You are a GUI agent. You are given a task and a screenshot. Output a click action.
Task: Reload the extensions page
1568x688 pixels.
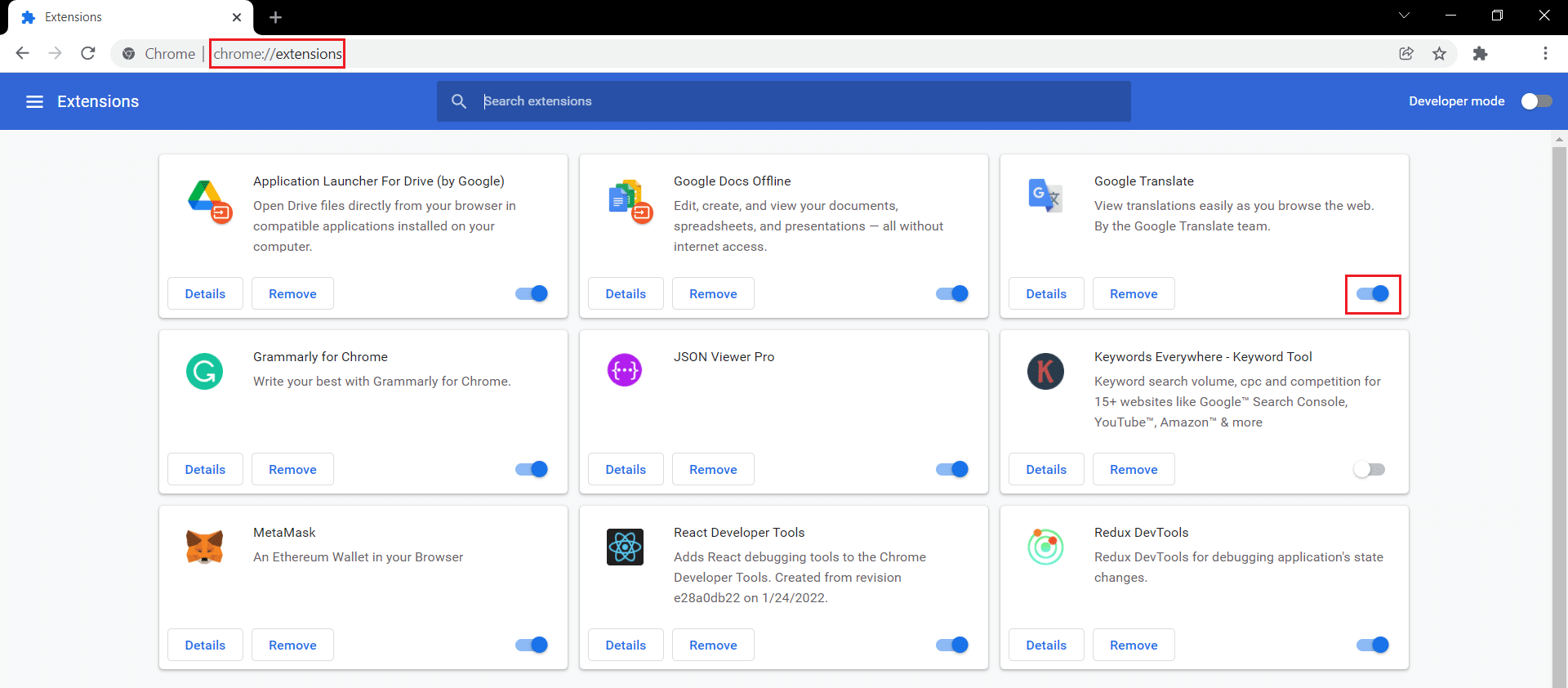(88, 53)
